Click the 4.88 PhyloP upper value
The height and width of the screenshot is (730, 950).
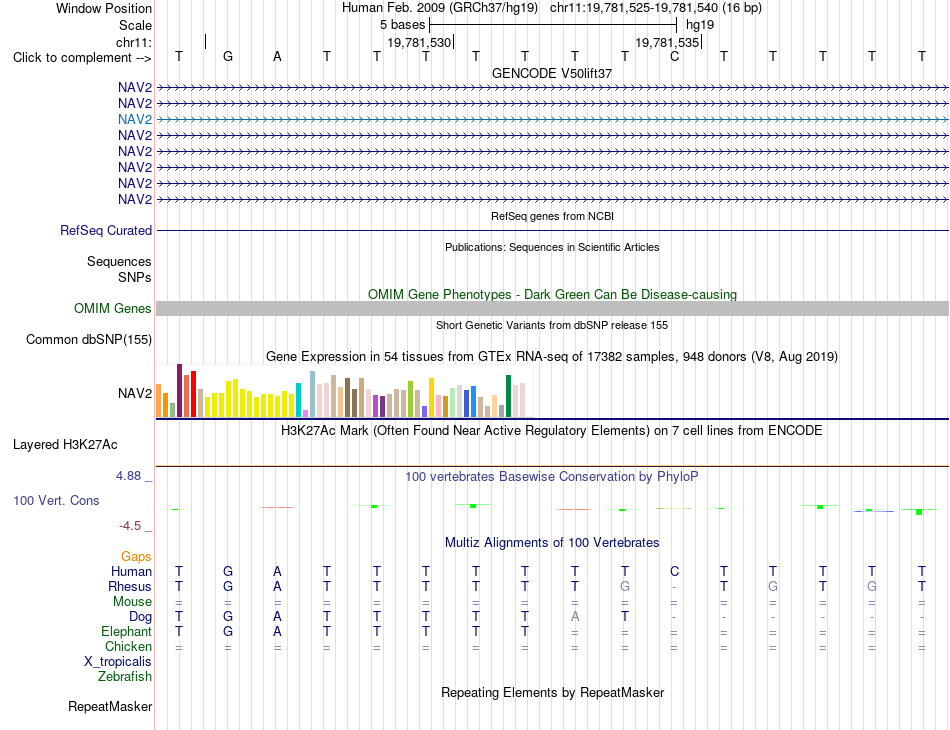[x=128, y=476]
